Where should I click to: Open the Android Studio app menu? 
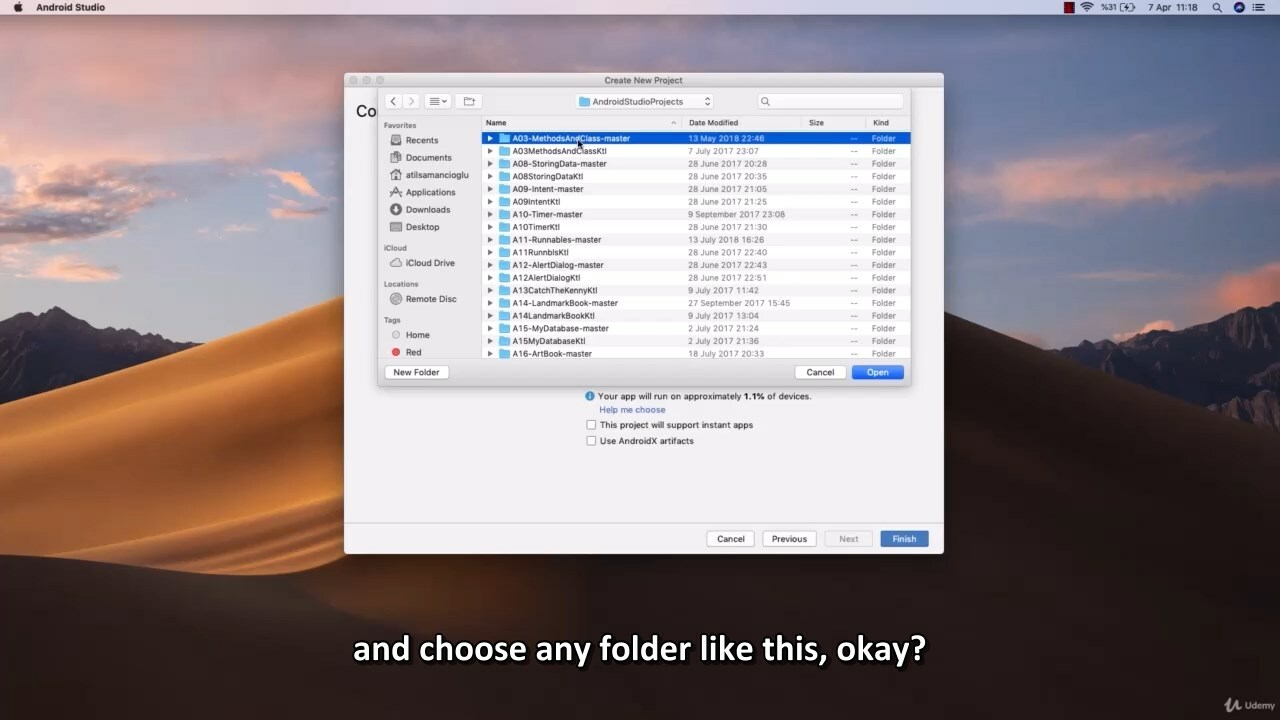coord(70,7)
